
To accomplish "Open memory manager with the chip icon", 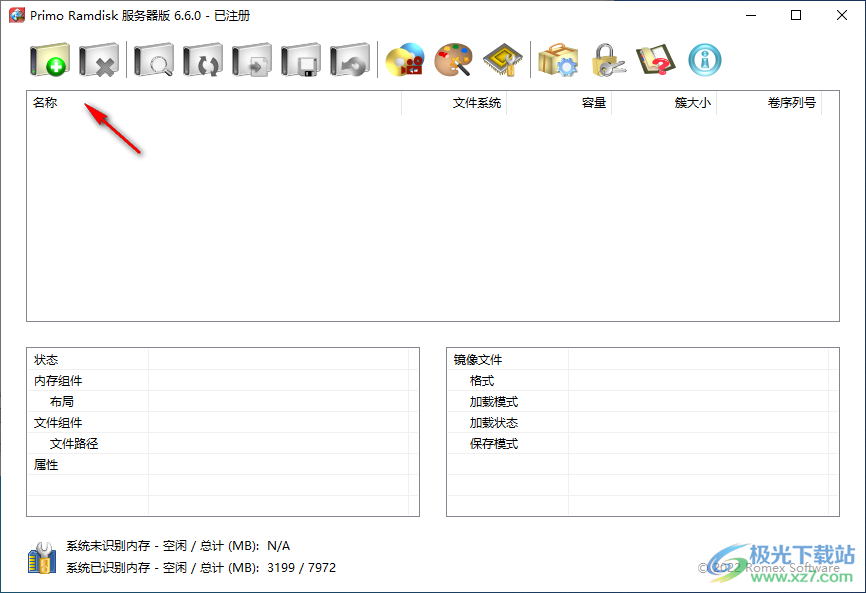I will coord(503,60).
